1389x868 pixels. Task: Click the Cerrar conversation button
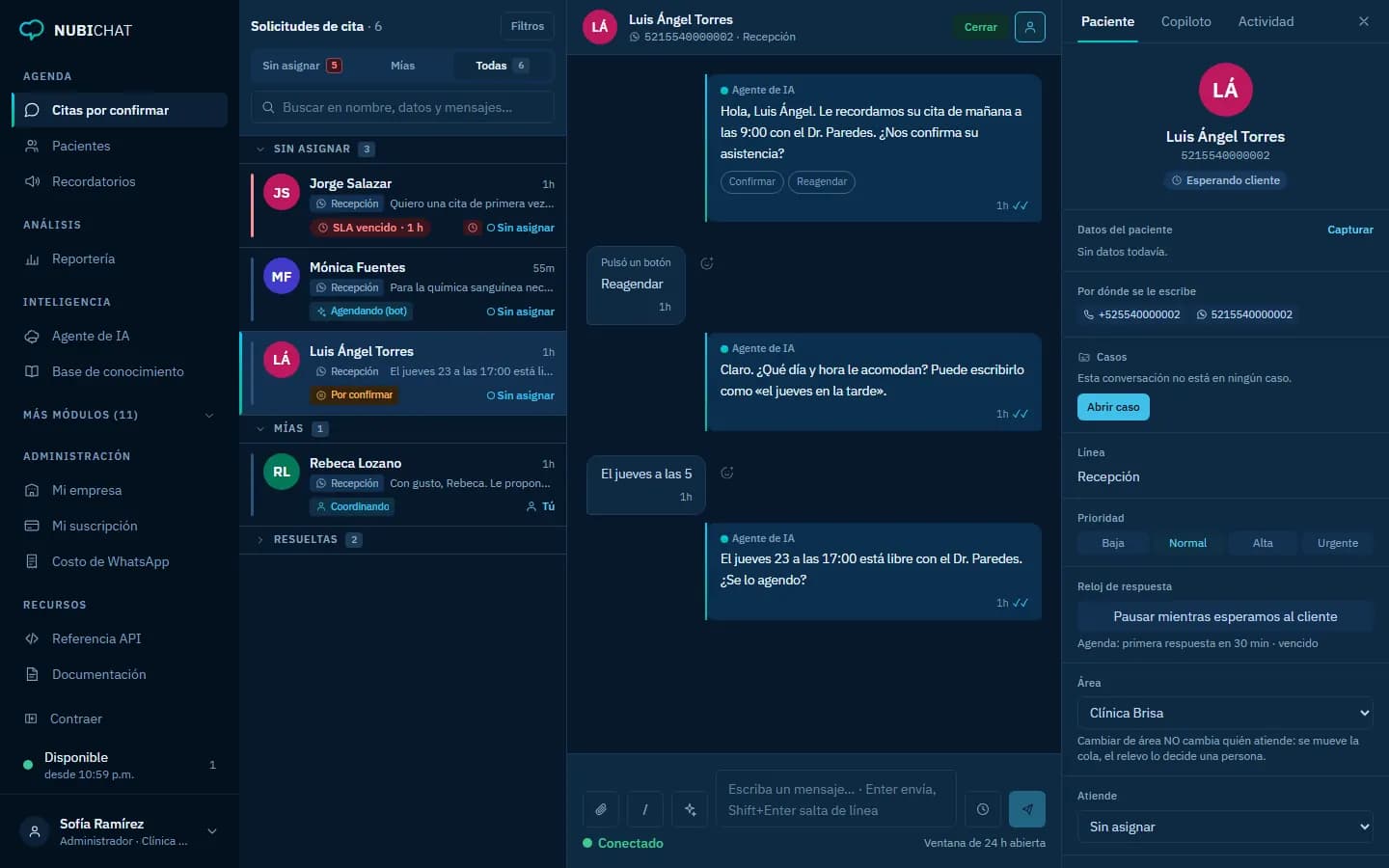tap(980, 27)
